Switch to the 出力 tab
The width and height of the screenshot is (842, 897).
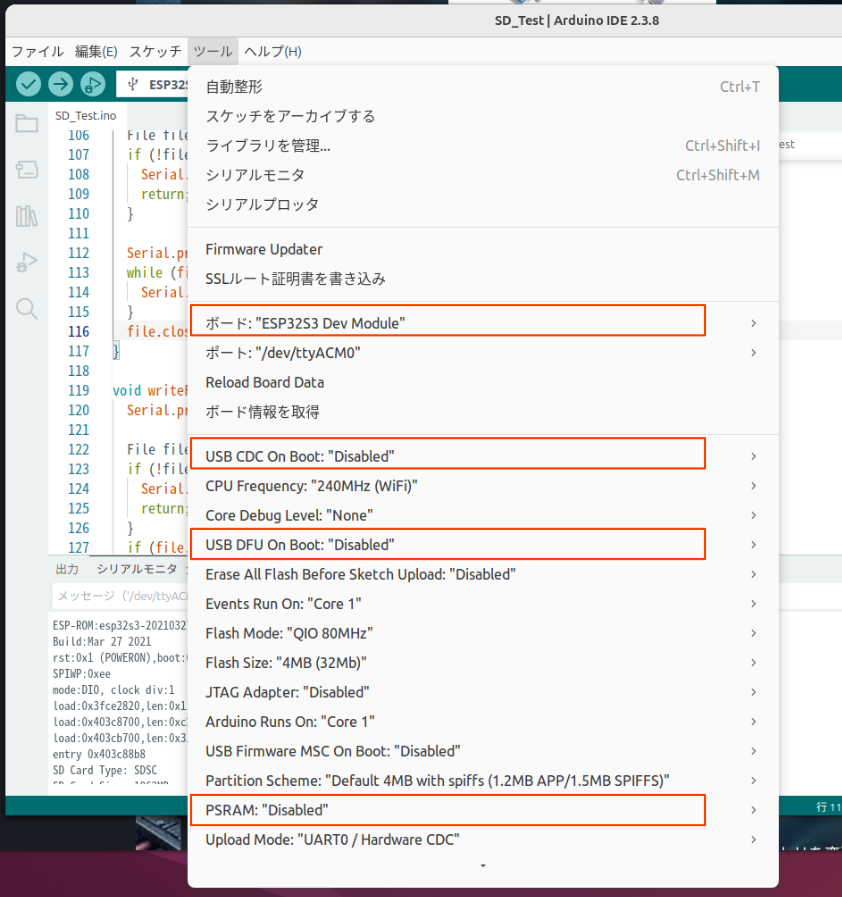(67, 569)
